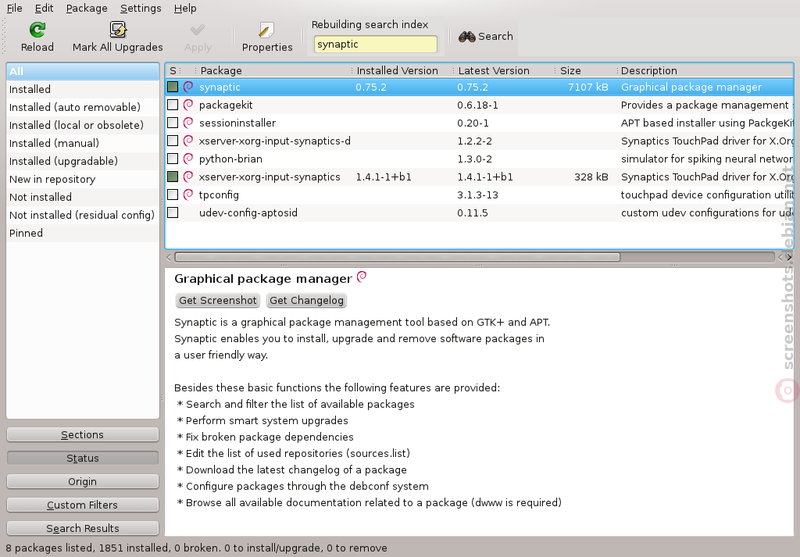Show the Search Results view
800x557 pixels.
[83, 528]
